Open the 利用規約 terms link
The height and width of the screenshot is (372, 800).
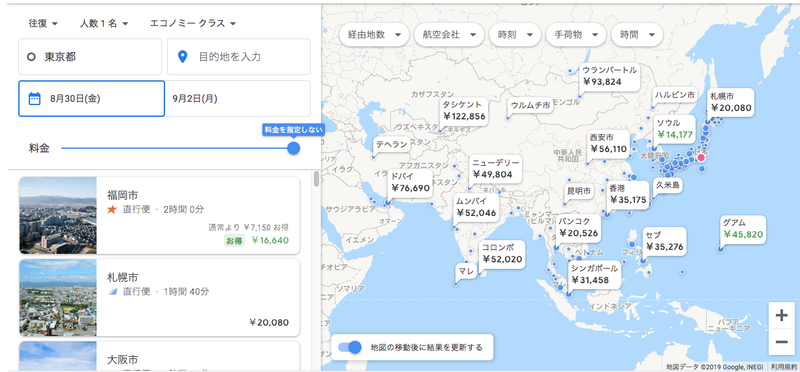click(x=784, y=366)
